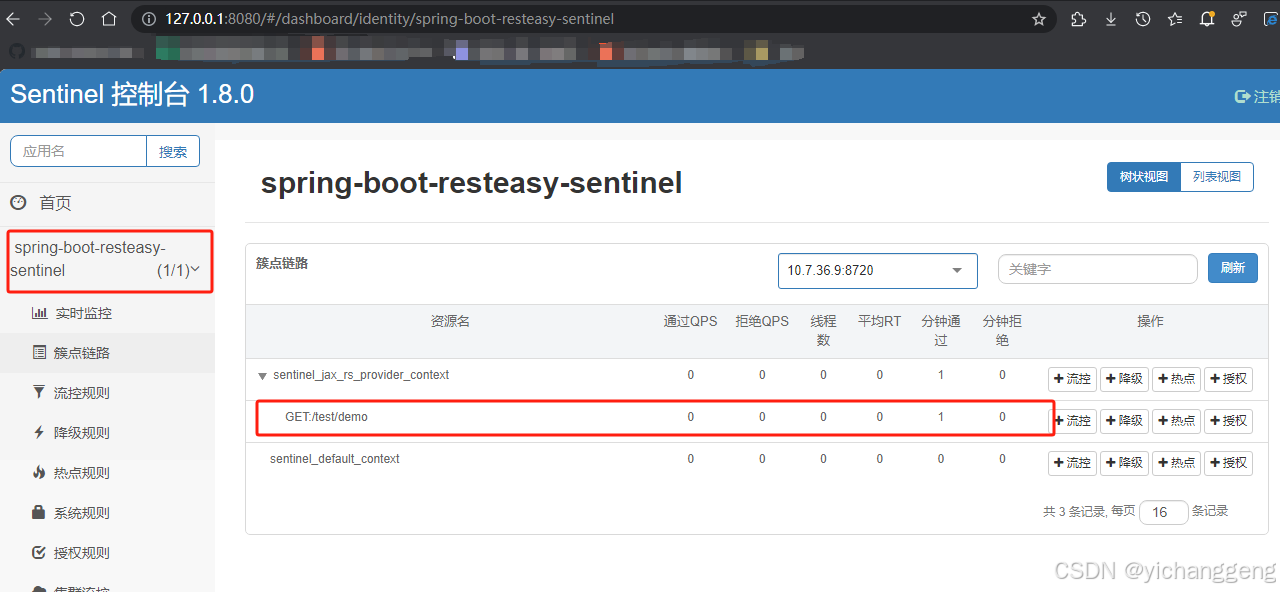1280x592 pixels.
Task: Click the logout icon next to 注销
Action: click(1243, 97)
